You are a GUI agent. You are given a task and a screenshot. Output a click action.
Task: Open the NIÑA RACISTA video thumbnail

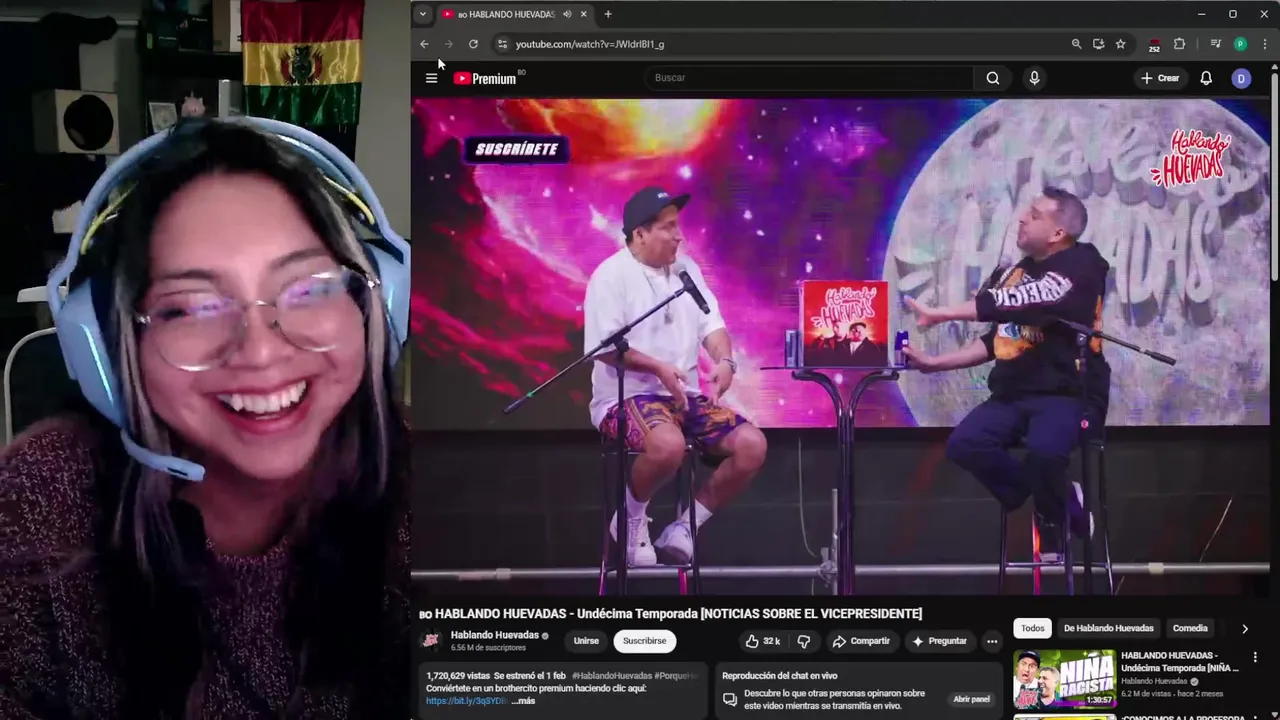pyautogui.click(x=1065, y=679)
